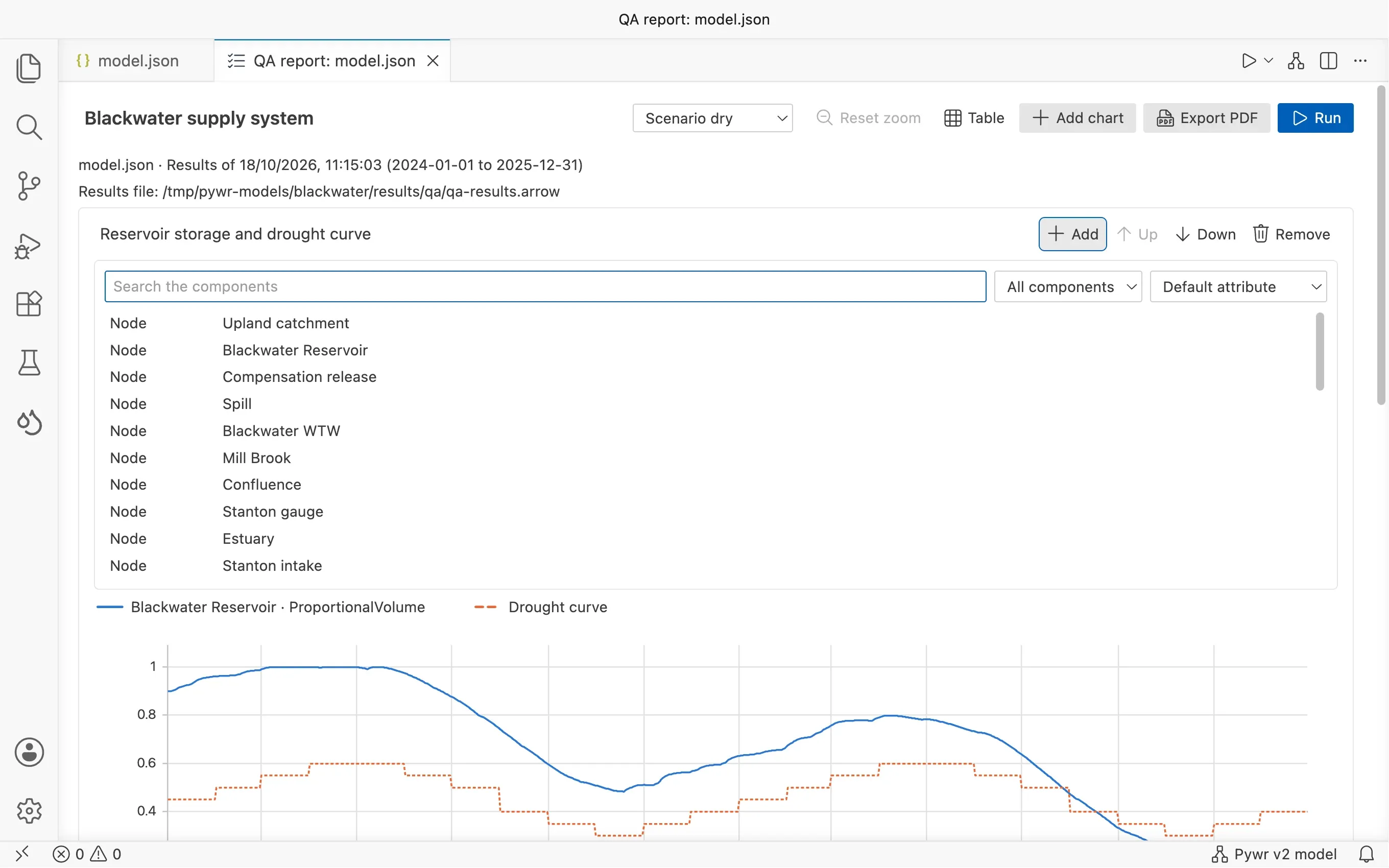This screenshot has height=868, width=1389.
Task: Open the Manage settings gear
Action: [29, 811]
